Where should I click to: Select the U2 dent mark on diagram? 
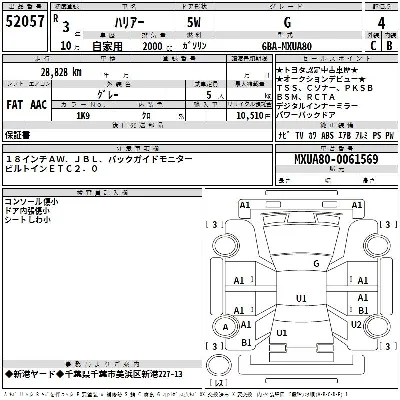356,324
